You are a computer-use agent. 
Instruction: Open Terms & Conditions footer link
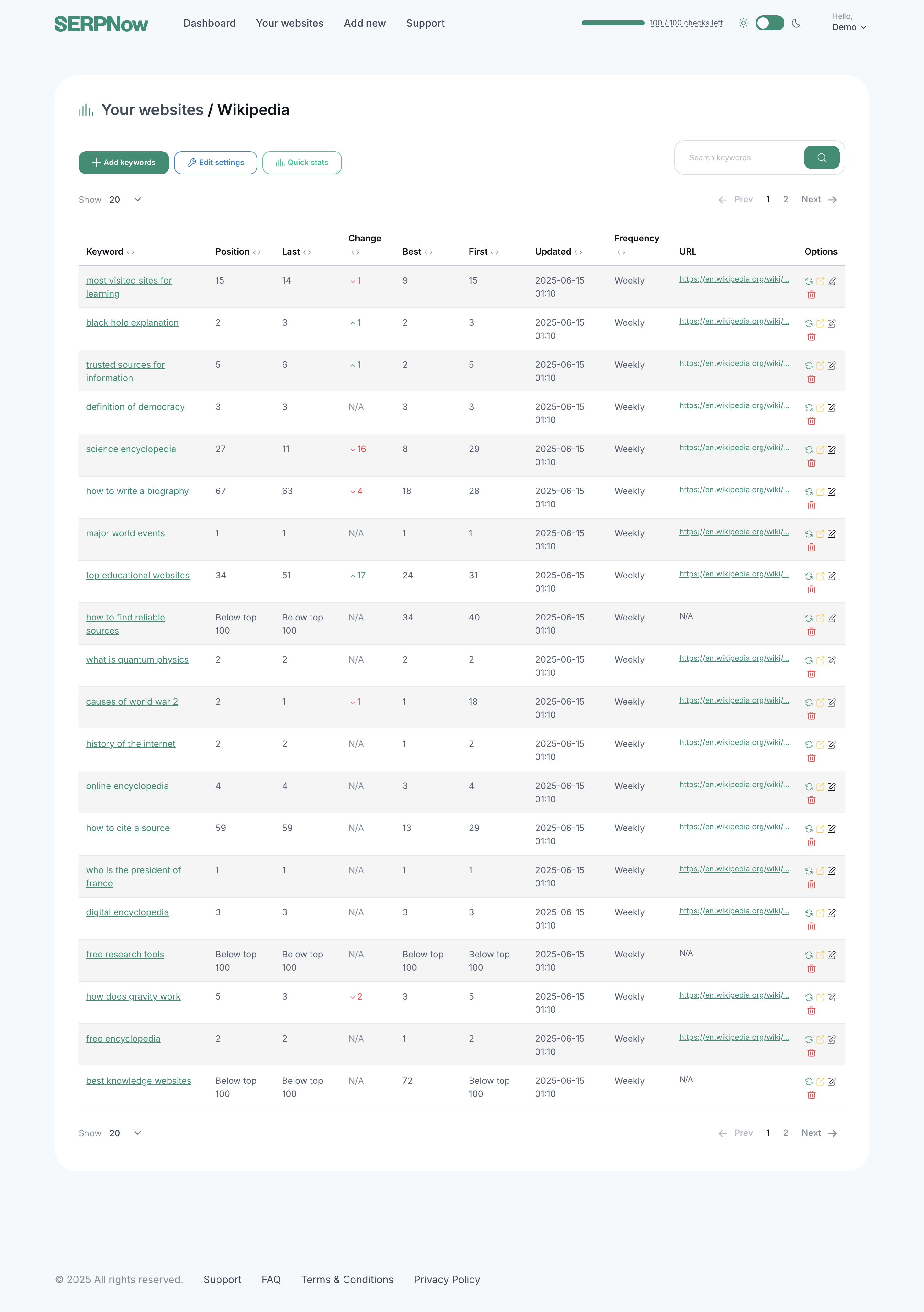click(347, 1279)
